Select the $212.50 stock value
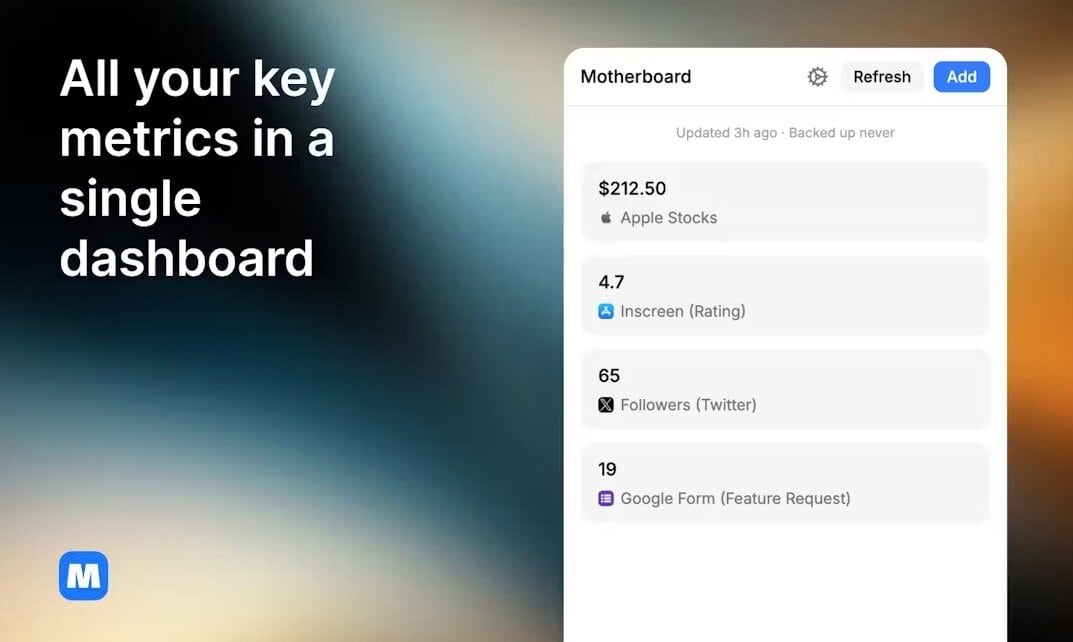Viewport: 1073px width, 642px height. 632,188
